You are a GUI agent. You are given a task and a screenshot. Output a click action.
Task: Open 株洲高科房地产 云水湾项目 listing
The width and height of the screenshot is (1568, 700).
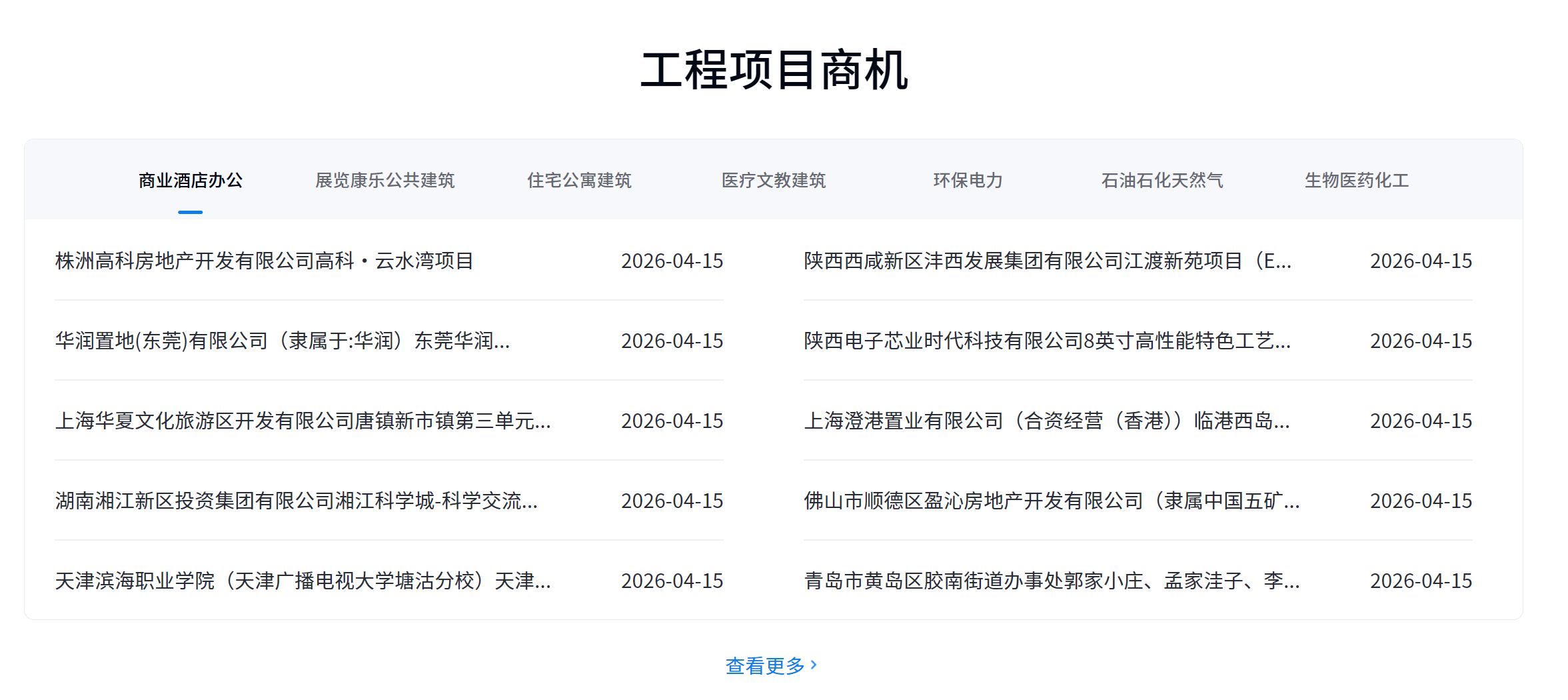(265, 261)
